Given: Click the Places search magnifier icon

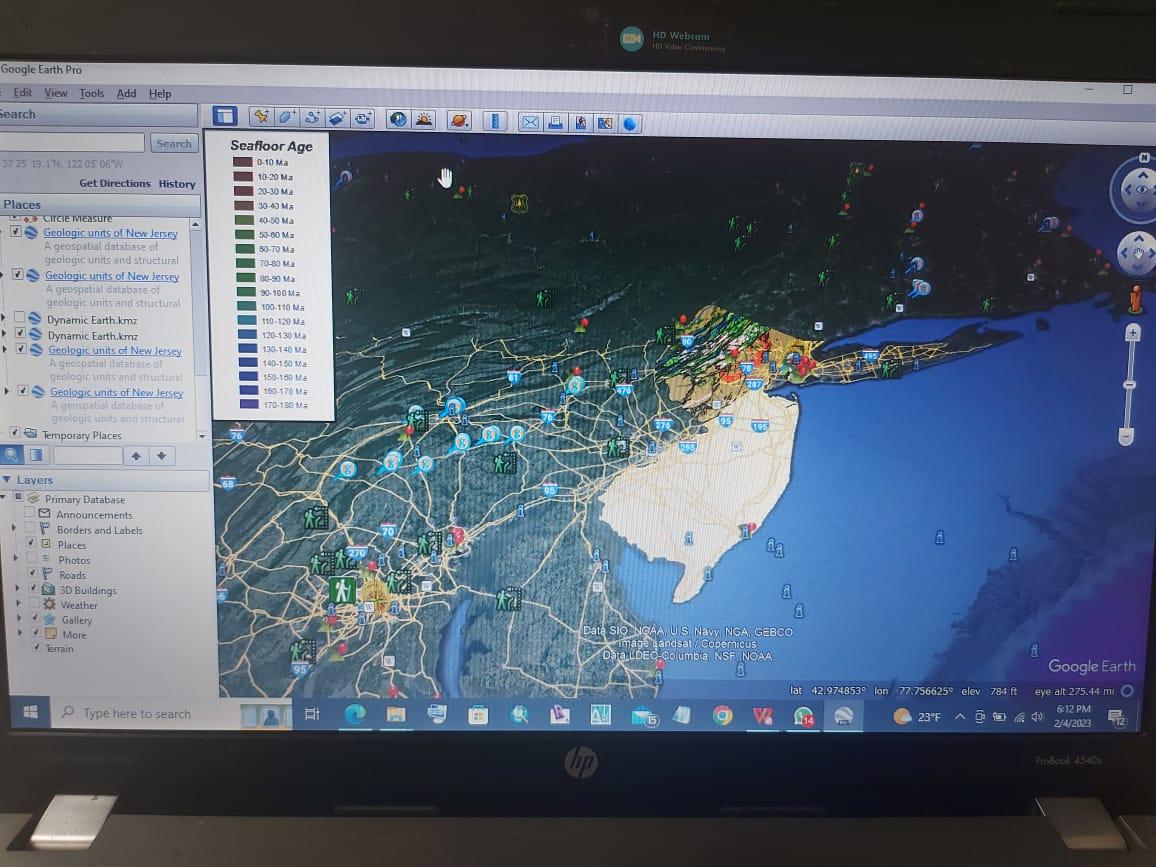Looking at the screenshot, I should coord(12,455).
